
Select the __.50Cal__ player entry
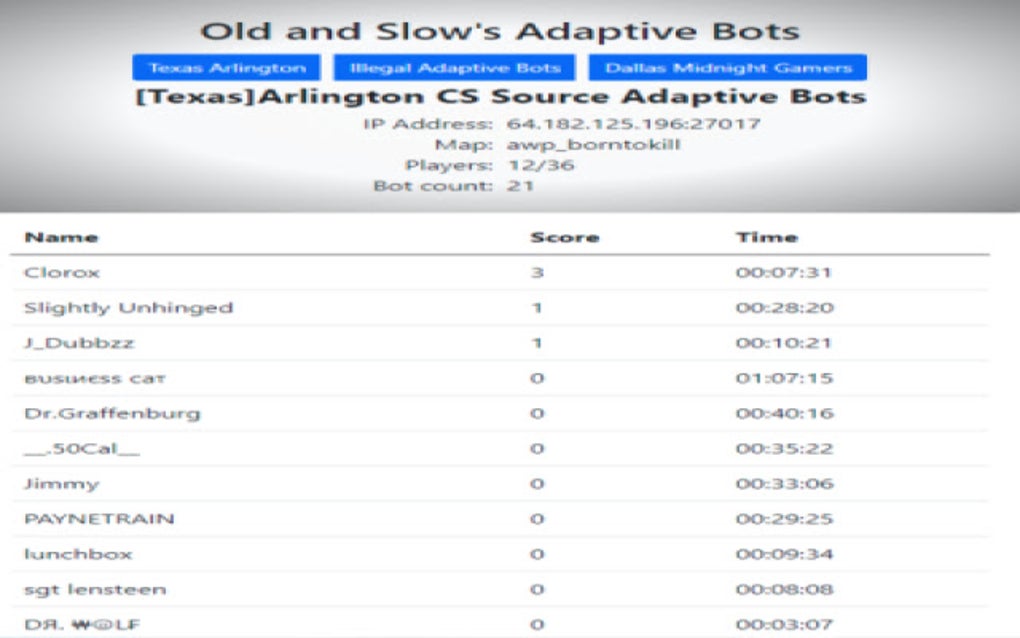pyautogui.click(x=81, y=449)
